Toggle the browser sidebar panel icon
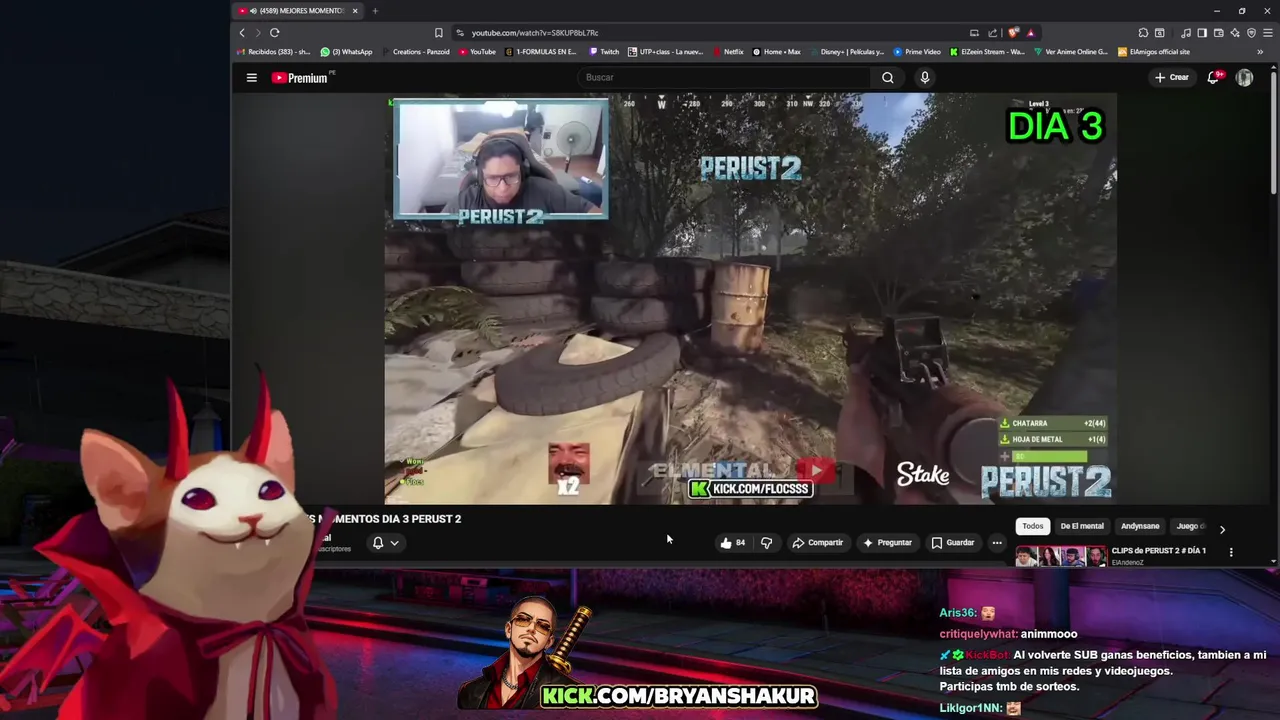 [1202, 33]
